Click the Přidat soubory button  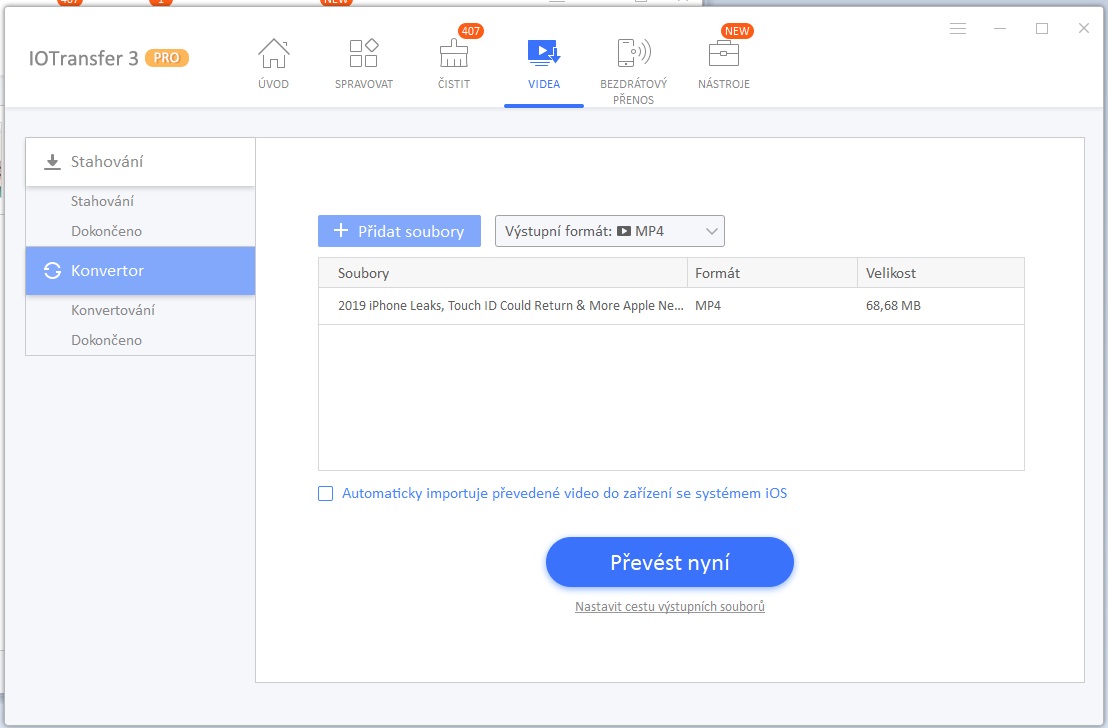[399, 231]
